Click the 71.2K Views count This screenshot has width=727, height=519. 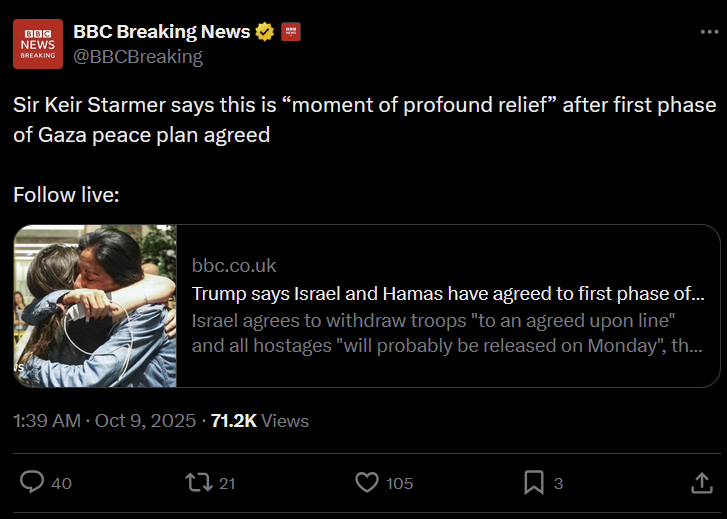259,421
